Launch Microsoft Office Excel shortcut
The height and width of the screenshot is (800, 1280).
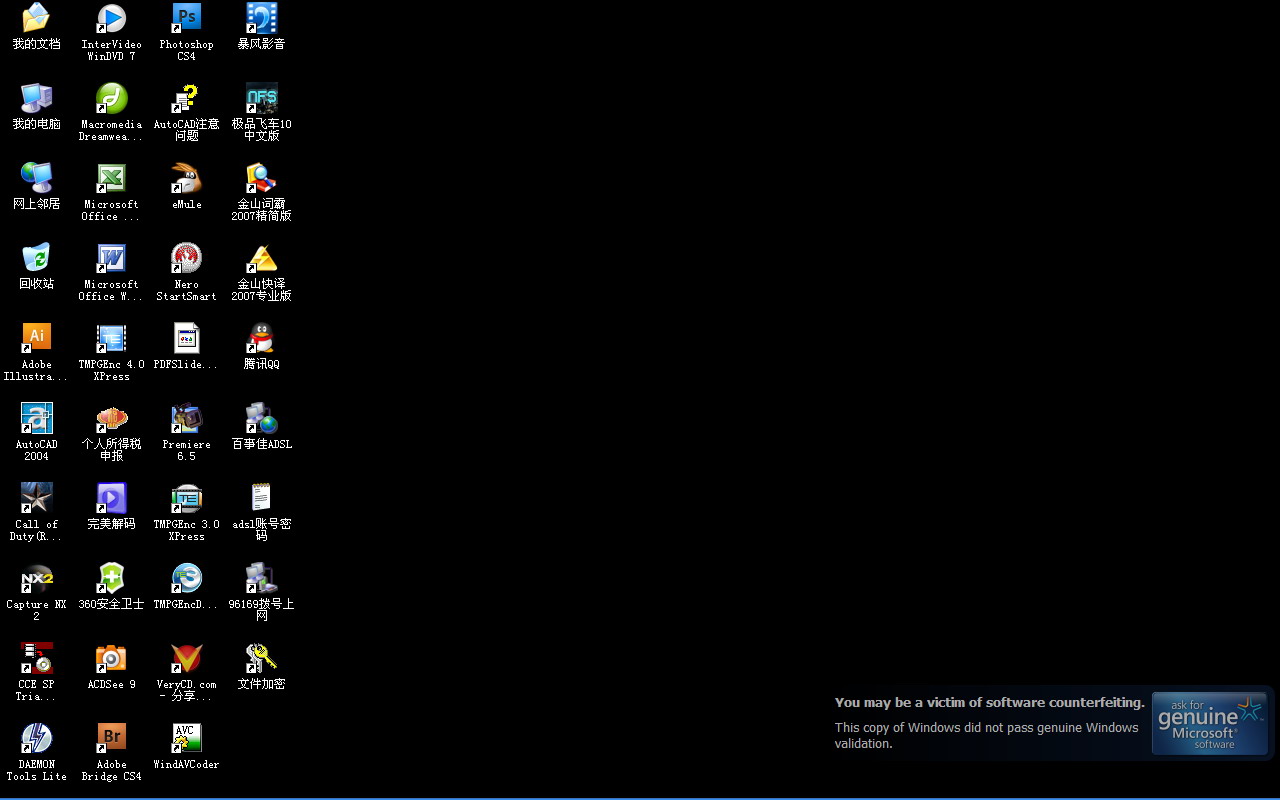111,178
